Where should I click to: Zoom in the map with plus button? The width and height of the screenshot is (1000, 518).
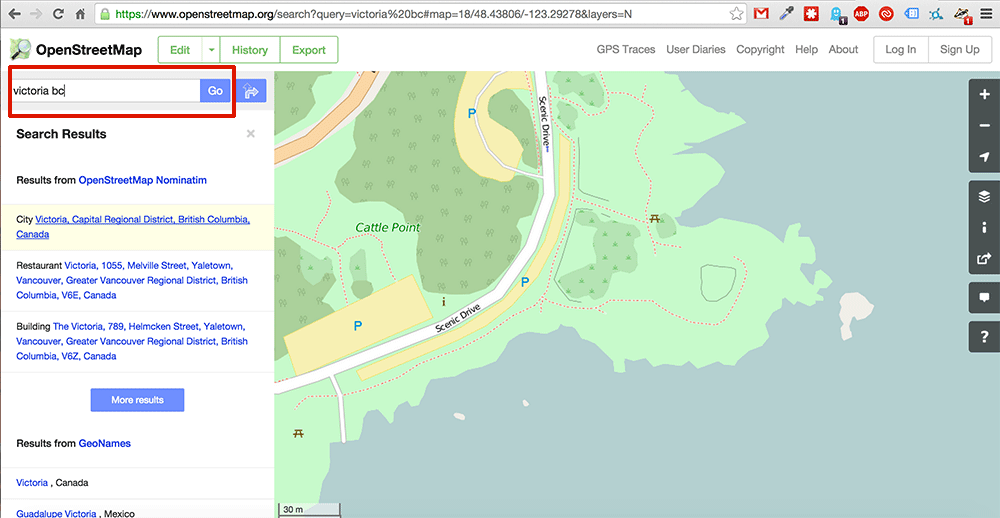pyautogui.click(x=984, y=94)
